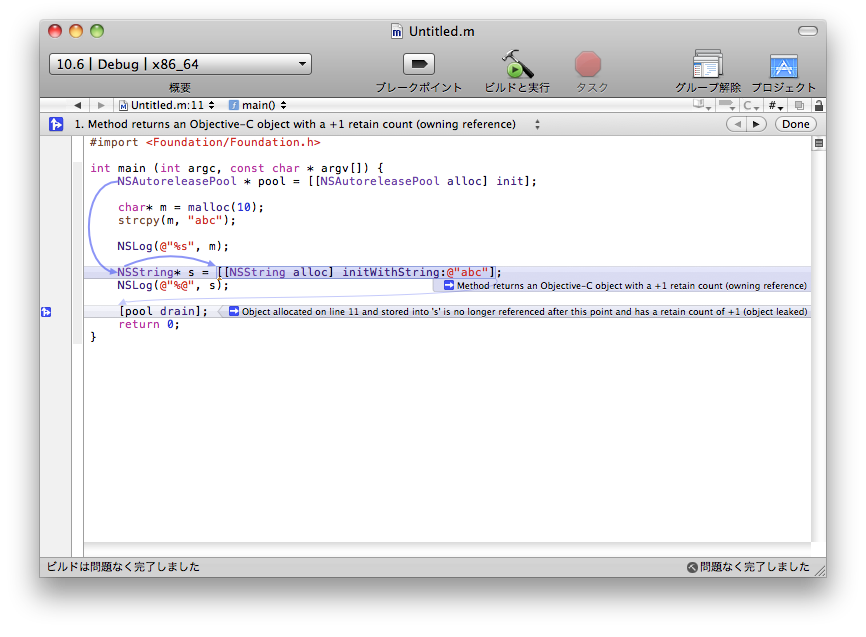Click the status icon at bottom right
Viewport: 866px width, 637px height.
click(x=692, y=567)
